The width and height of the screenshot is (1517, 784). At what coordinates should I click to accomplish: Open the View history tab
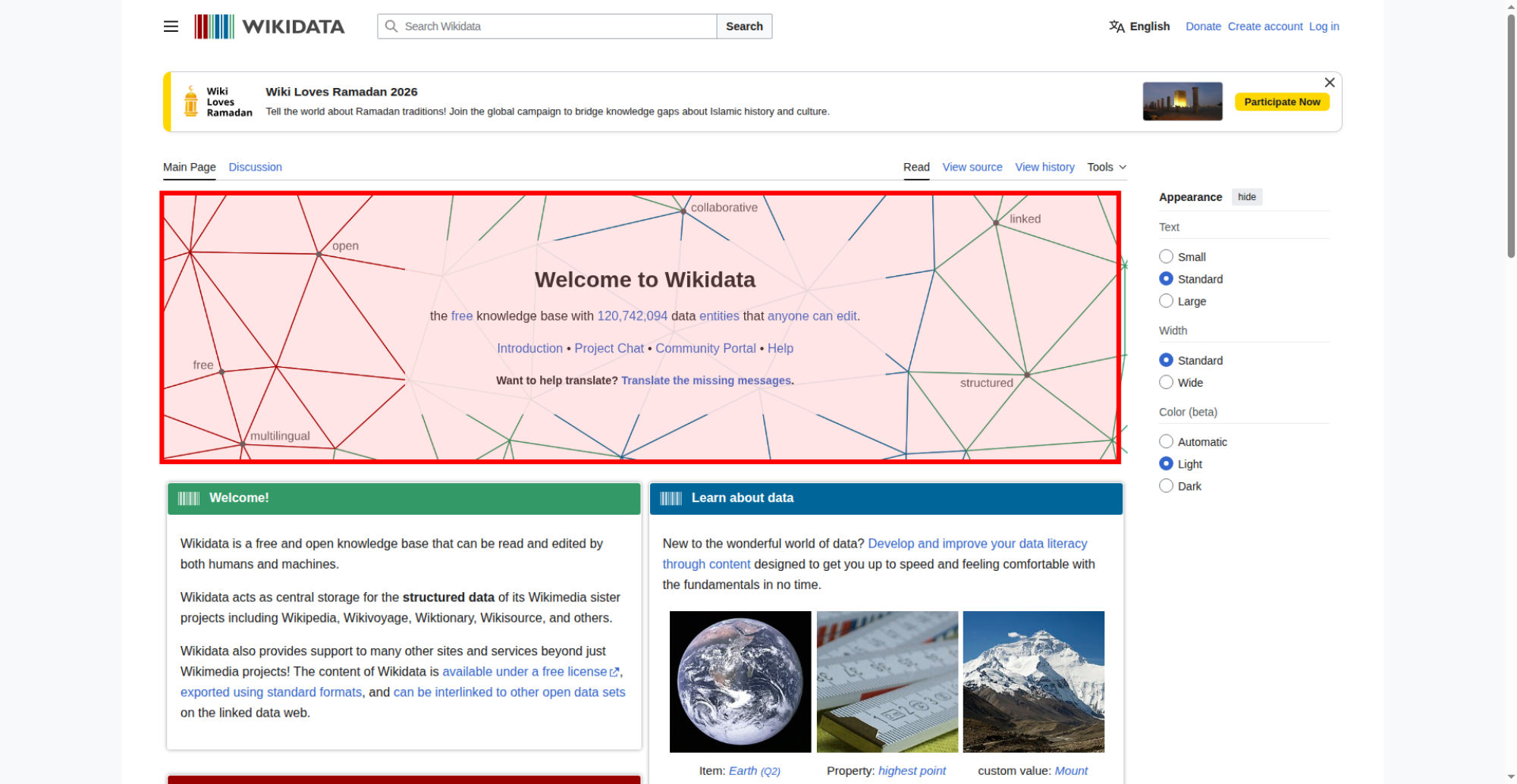1044,167
